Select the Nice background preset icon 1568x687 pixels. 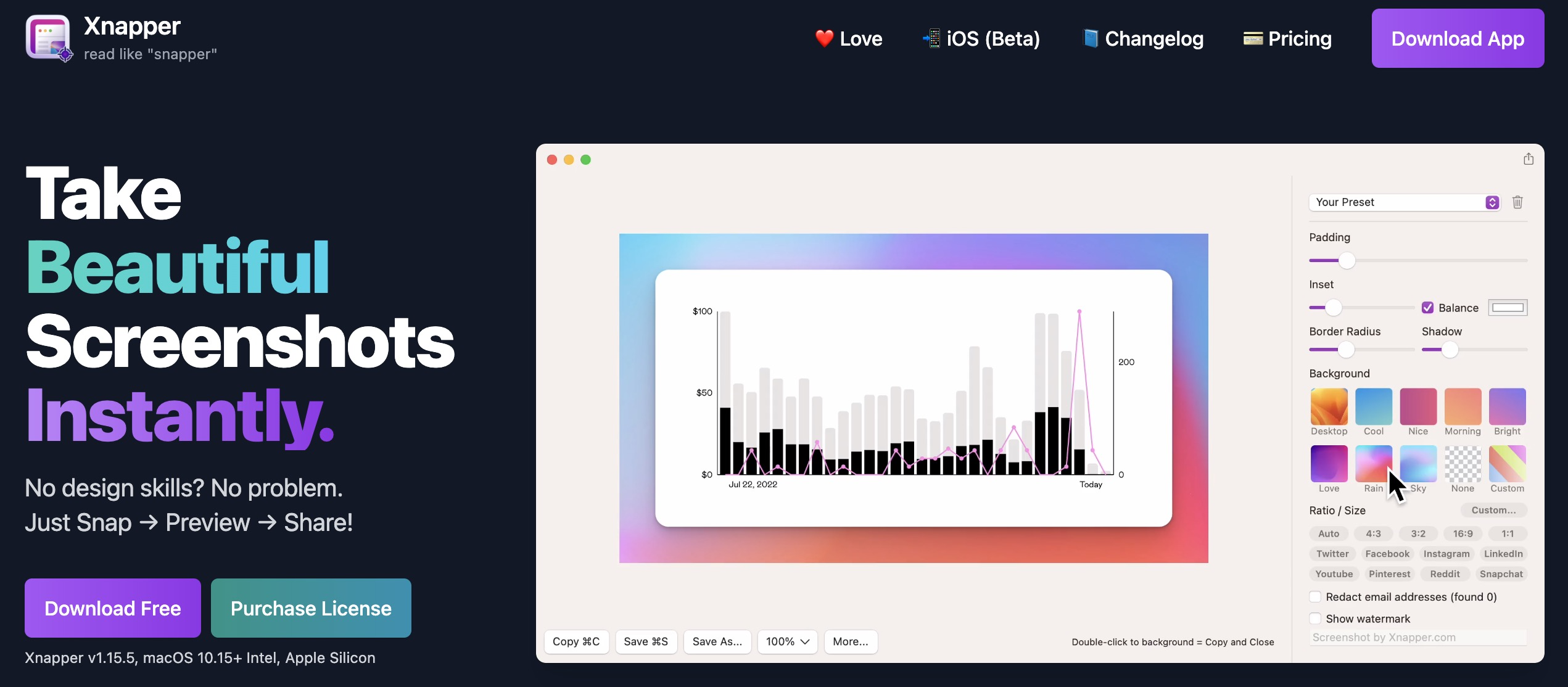tap(1418, 406)
